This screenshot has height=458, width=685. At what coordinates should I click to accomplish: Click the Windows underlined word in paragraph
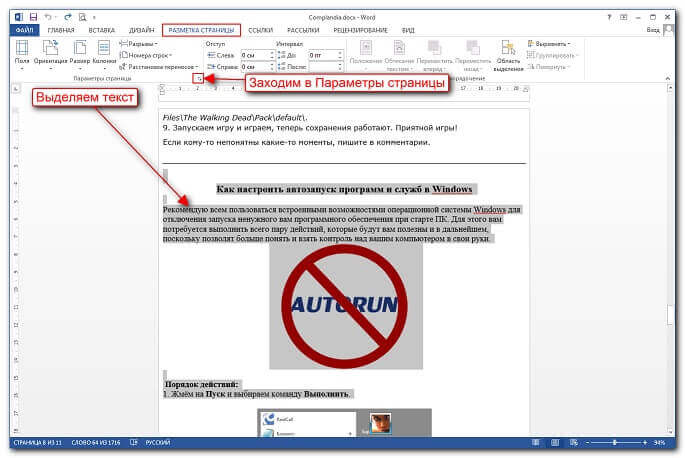click(x=489, y=210)
